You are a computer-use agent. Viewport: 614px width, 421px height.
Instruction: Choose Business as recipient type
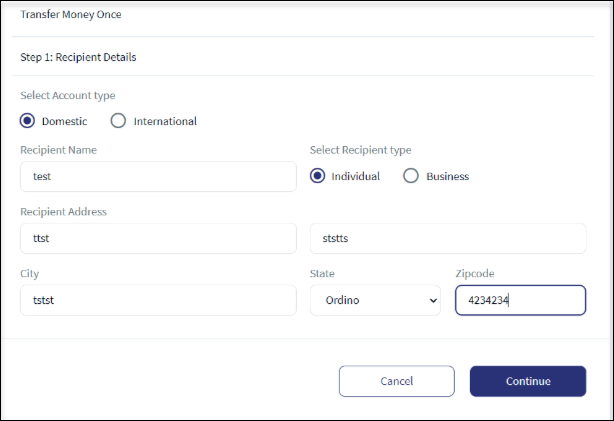(411, 176)
